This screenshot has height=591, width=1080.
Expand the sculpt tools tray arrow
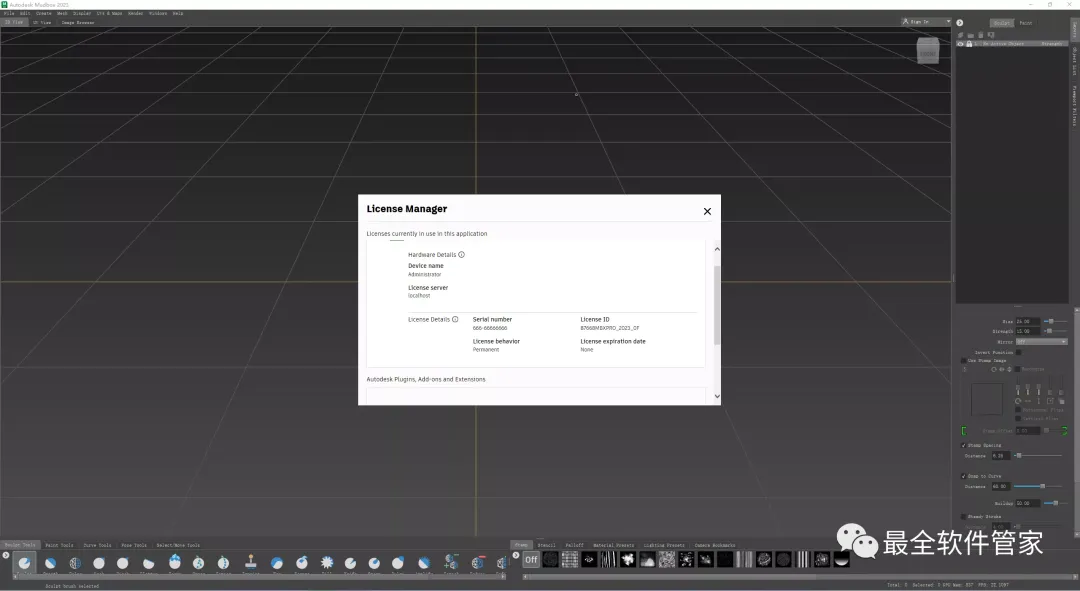[x=6, y=555]
